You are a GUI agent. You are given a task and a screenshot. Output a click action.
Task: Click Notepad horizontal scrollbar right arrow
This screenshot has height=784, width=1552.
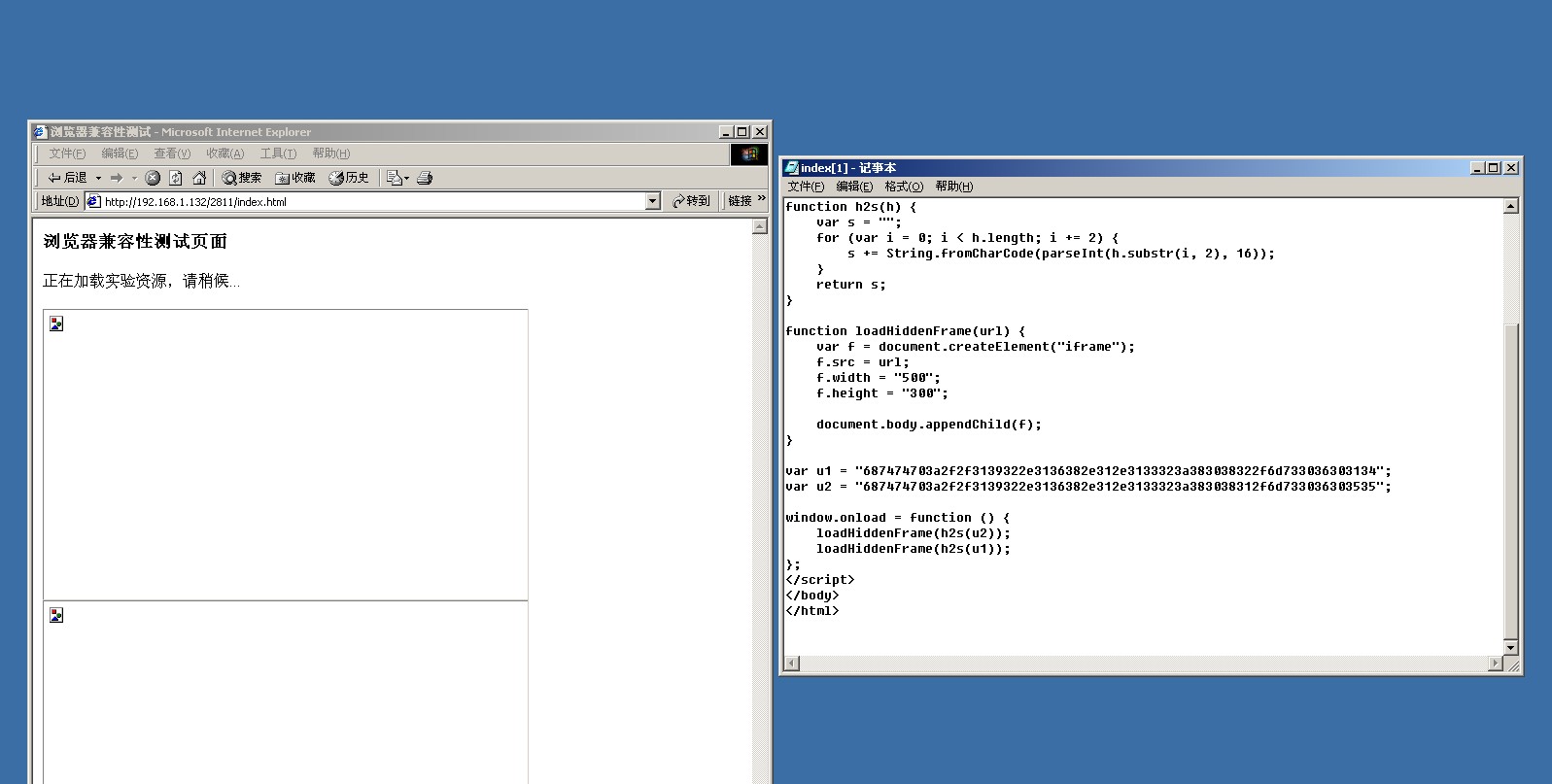(1495, 664)
